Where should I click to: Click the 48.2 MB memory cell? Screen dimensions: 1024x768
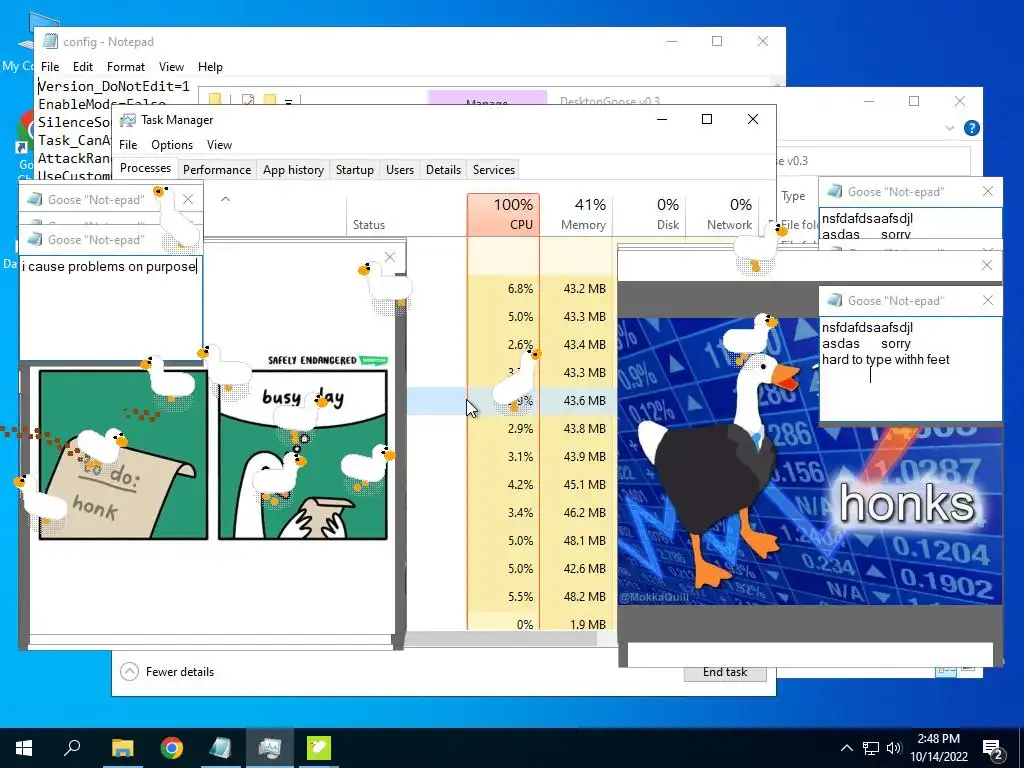click(577, 596)
